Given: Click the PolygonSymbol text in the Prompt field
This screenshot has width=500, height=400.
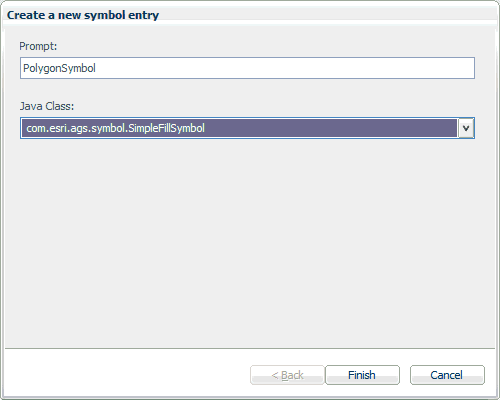Looking at the screenshot, I should point(59,68).
